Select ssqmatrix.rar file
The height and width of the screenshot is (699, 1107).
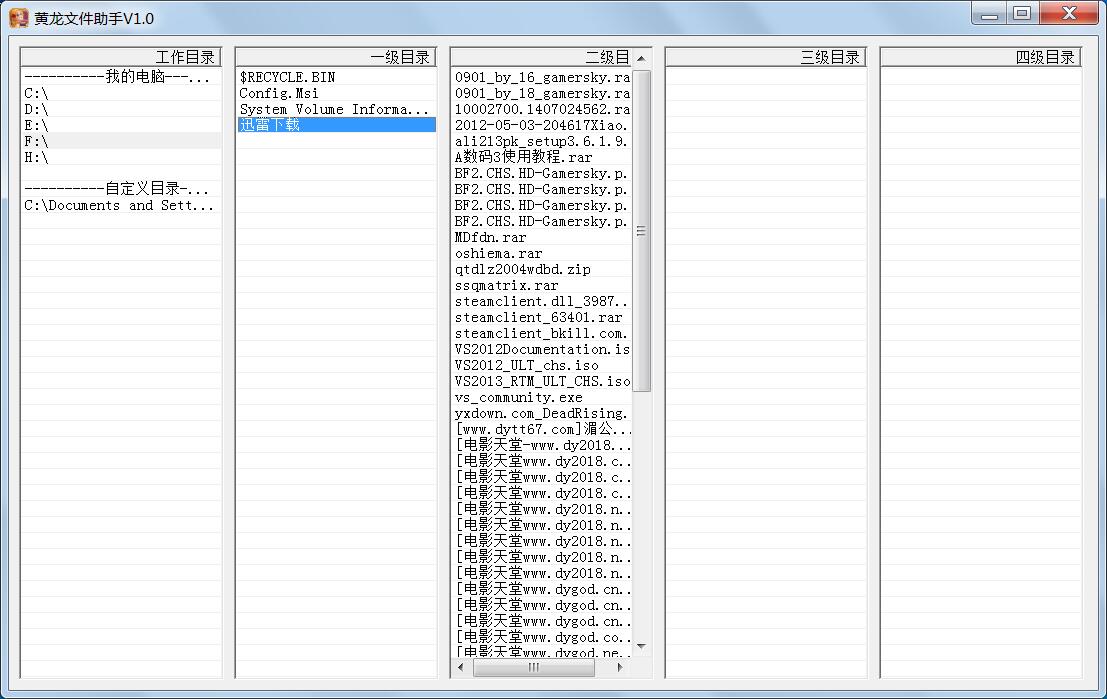click(541, 285)
